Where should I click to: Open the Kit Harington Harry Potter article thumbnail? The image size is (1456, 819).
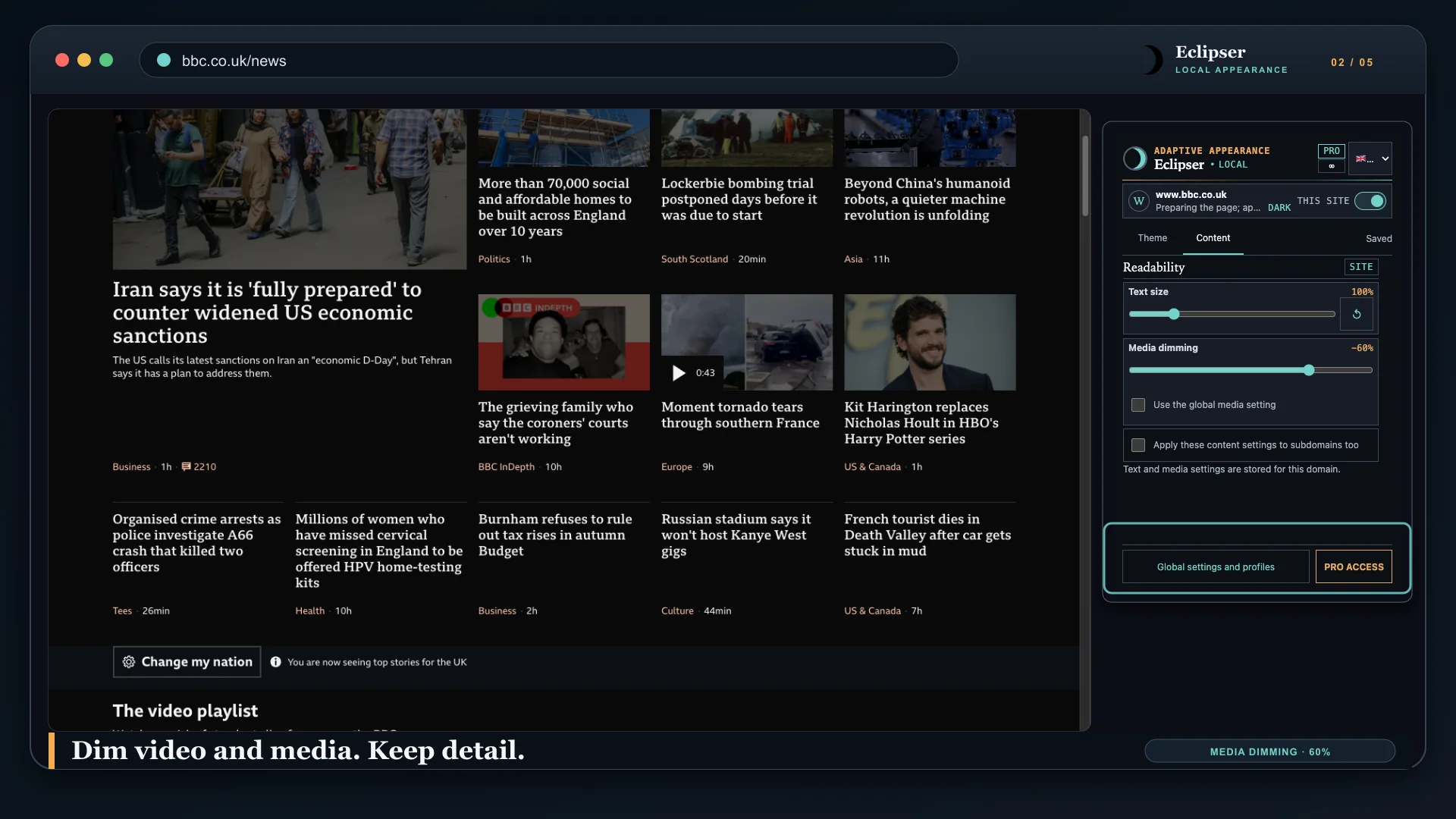[x=930, y=342]
